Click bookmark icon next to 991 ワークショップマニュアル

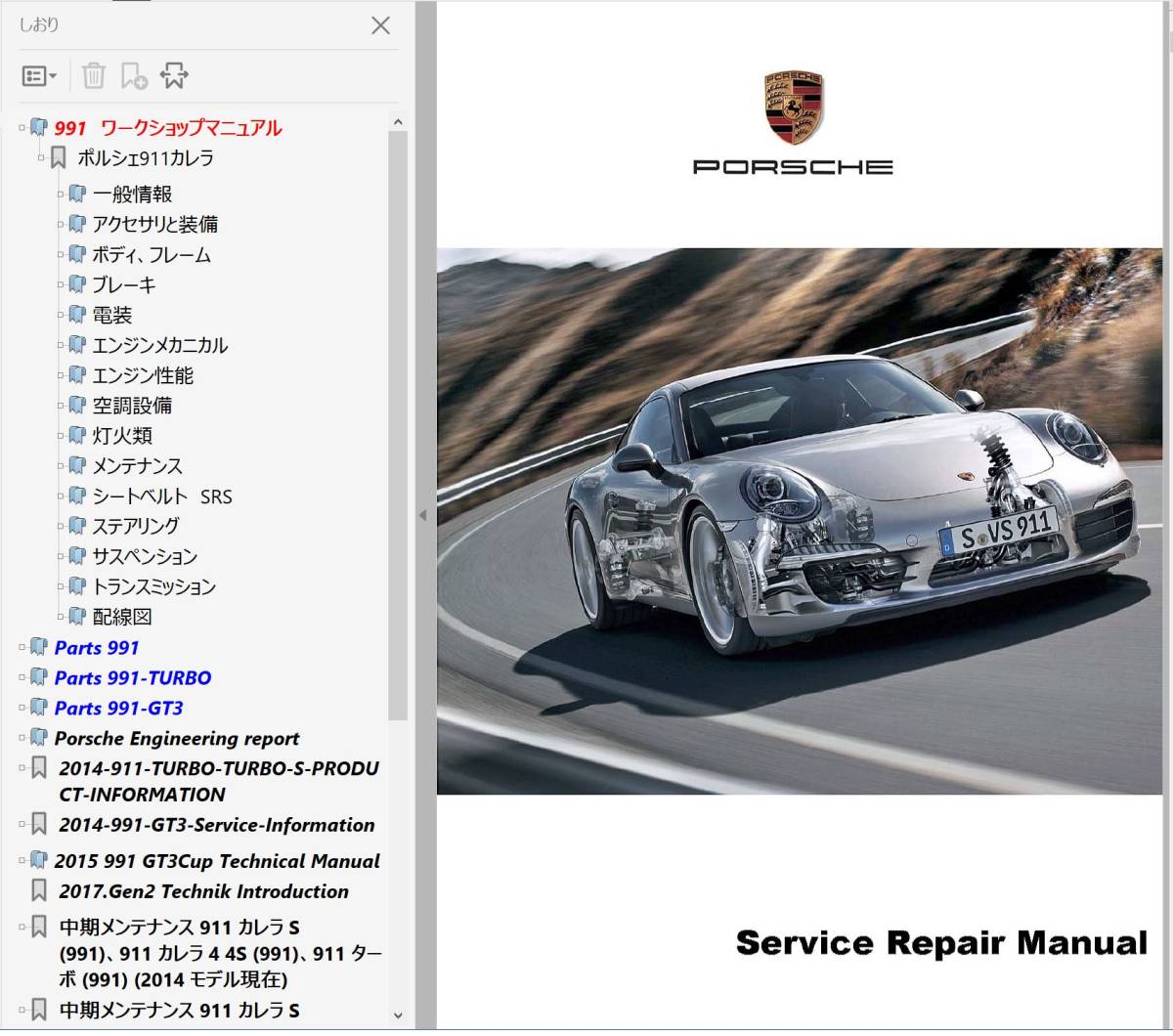pos(39,127)
